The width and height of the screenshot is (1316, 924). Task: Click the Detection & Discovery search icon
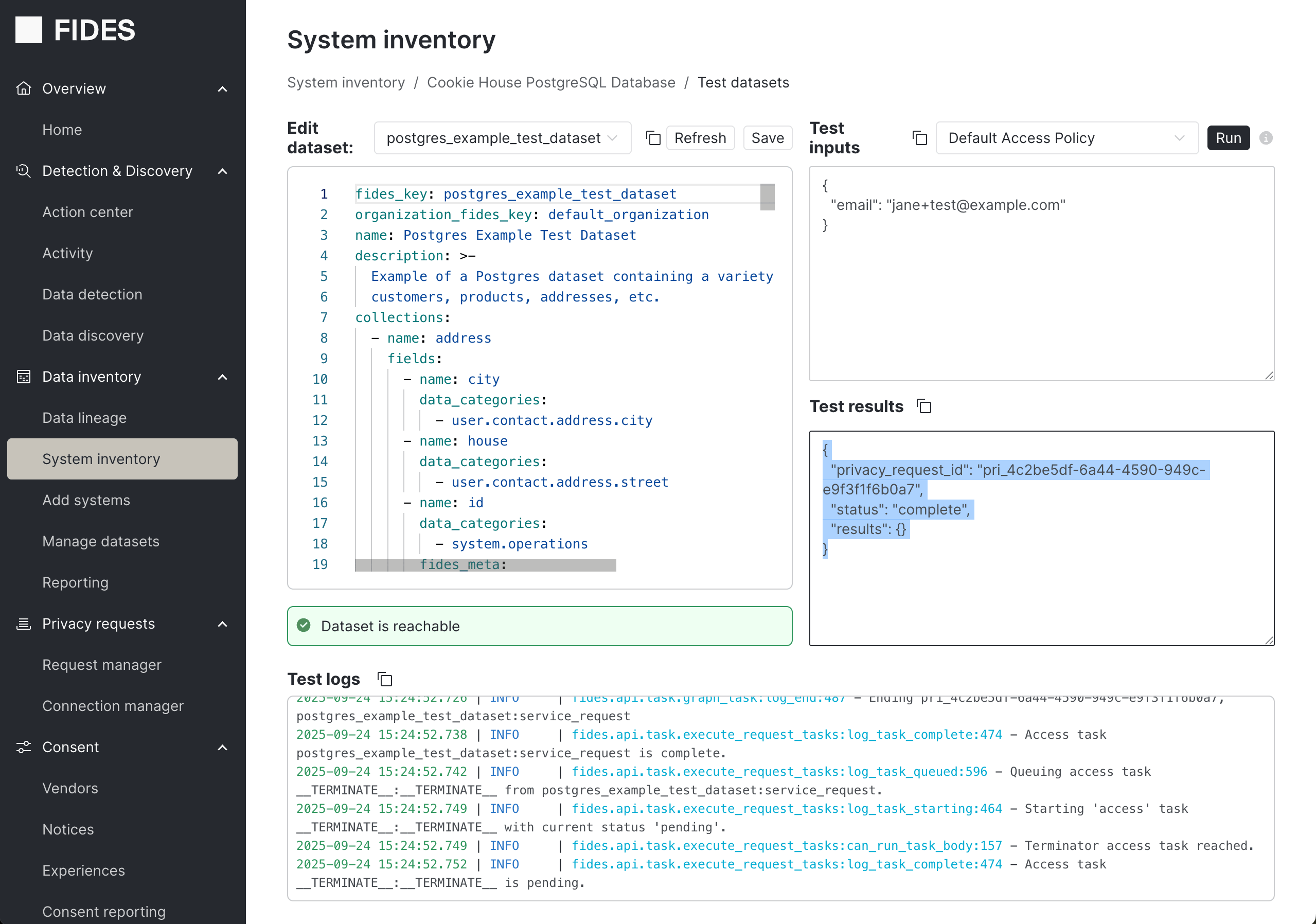coord(24,171)
